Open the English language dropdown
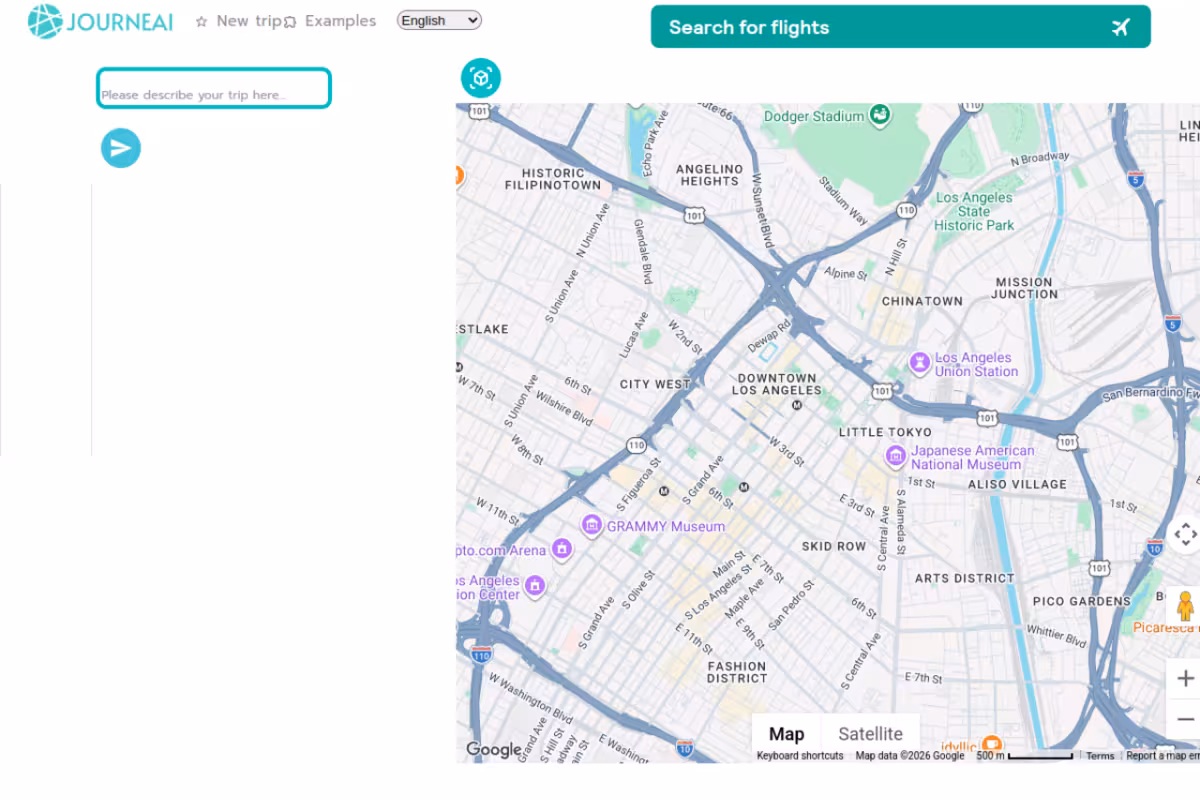The height and width of the screenshot is (800, 1200). tap(439, 20)
